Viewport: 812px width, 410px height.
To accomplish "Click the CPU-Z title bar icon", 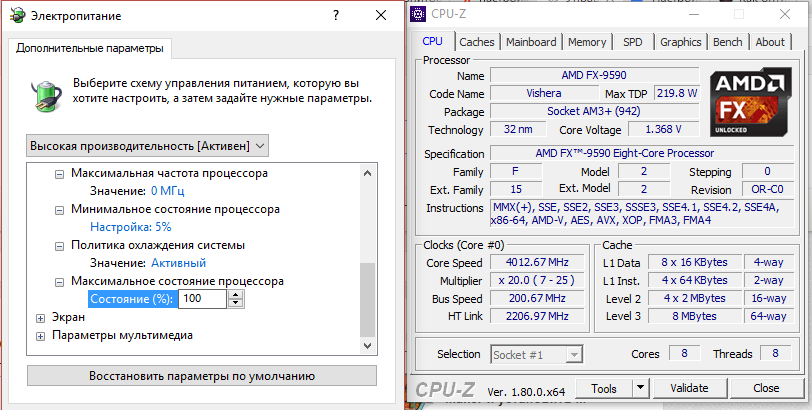I will pos(418,14).
